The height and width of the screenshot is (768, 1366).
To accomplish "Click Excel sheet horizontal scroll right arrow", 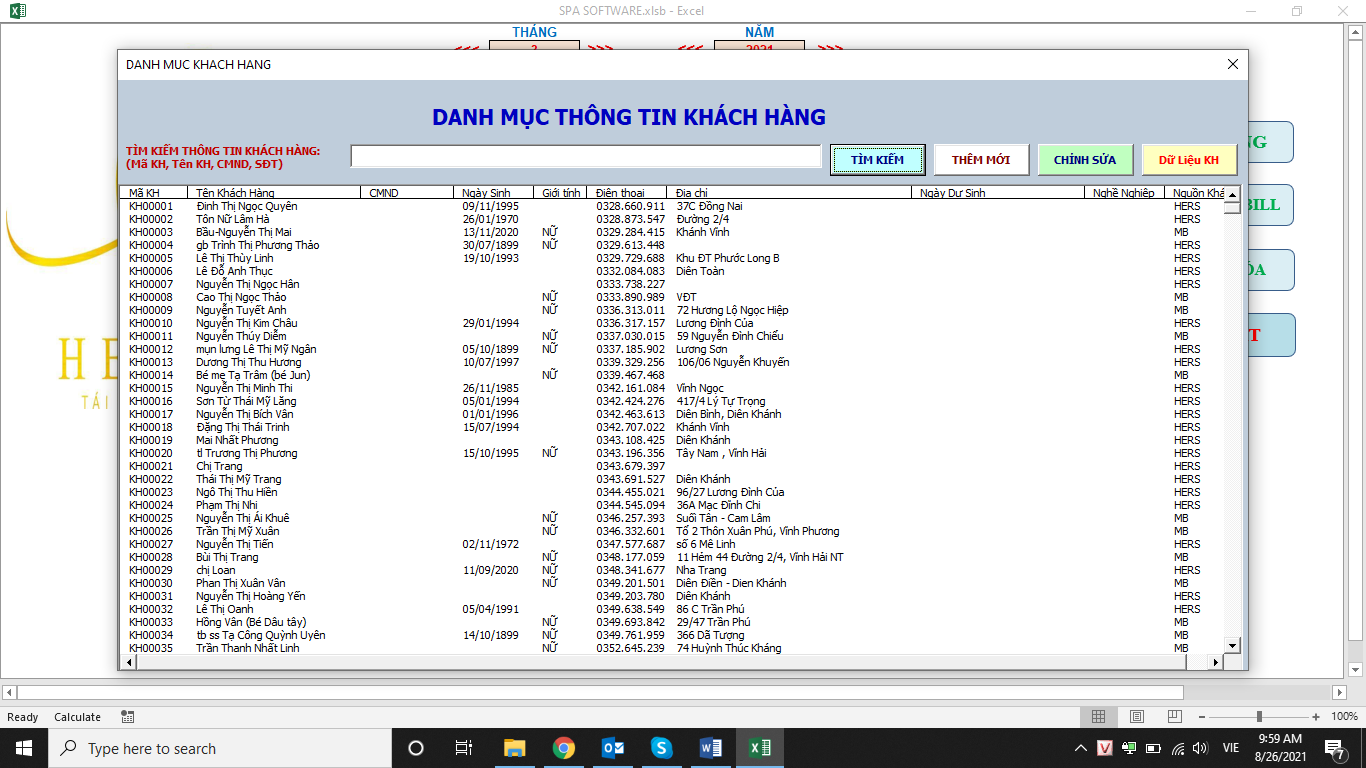I will point(1339,692).
